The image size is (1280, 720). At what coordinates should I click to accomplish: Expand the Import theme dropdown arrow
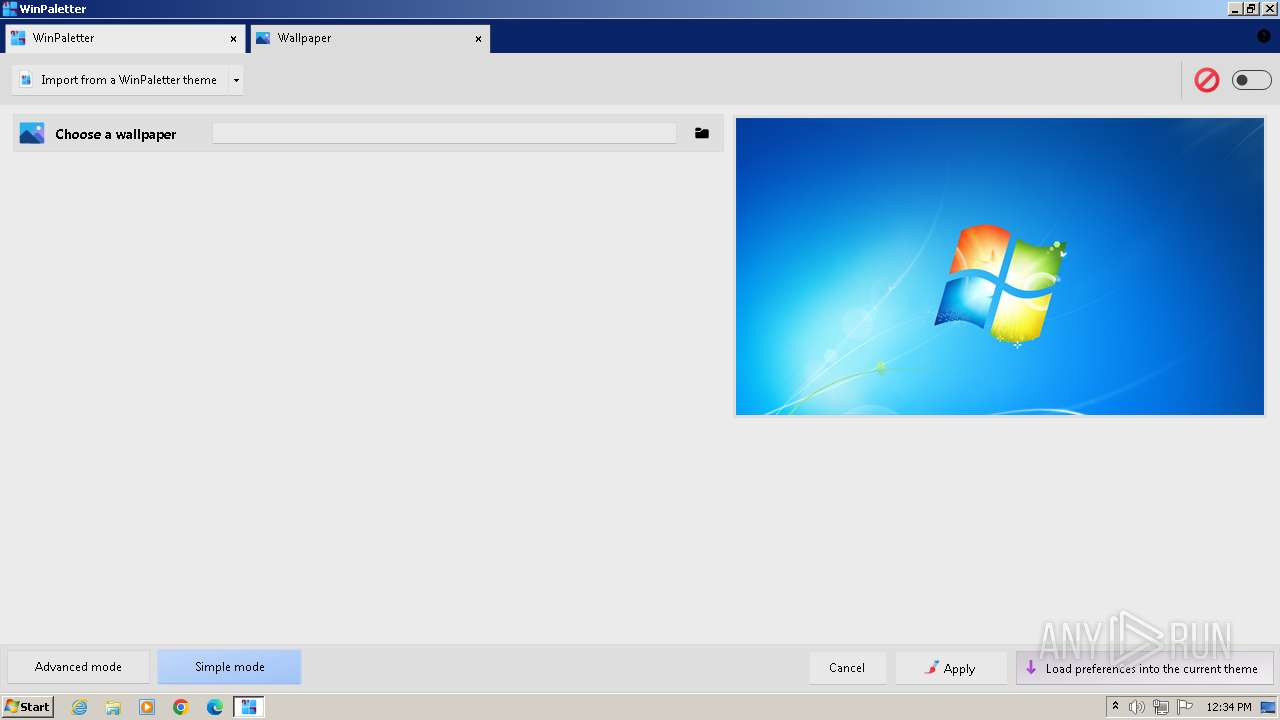click(x=236, y=80)
